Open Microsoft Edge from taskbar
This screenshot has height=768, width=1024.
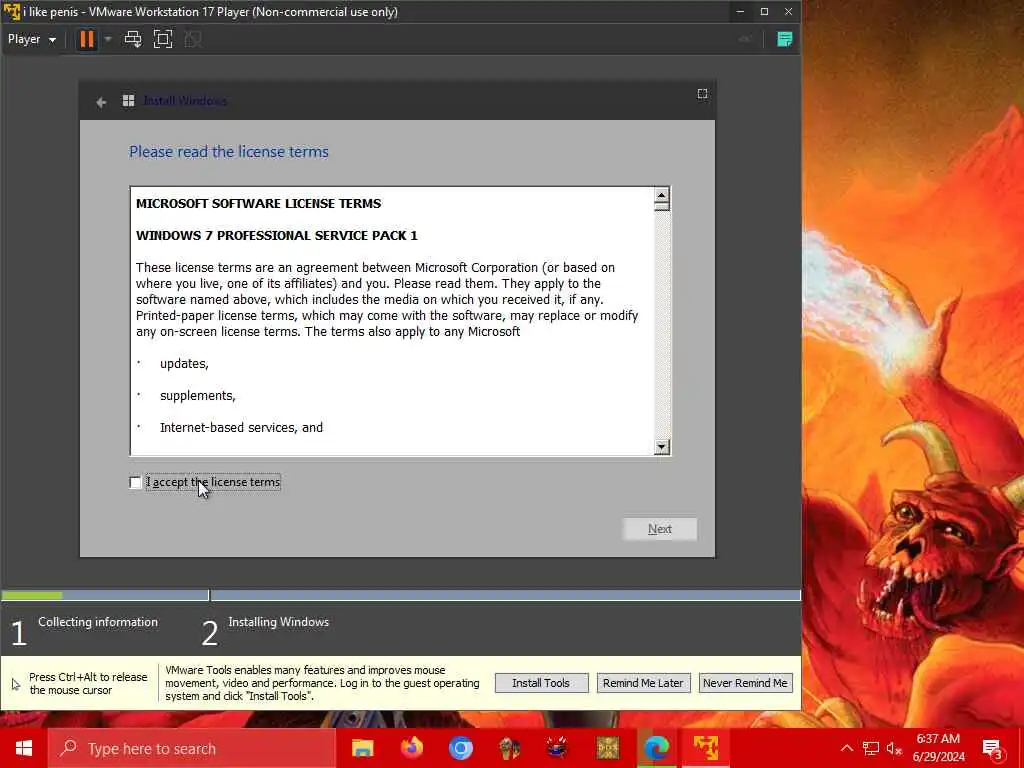pos(656,748)
